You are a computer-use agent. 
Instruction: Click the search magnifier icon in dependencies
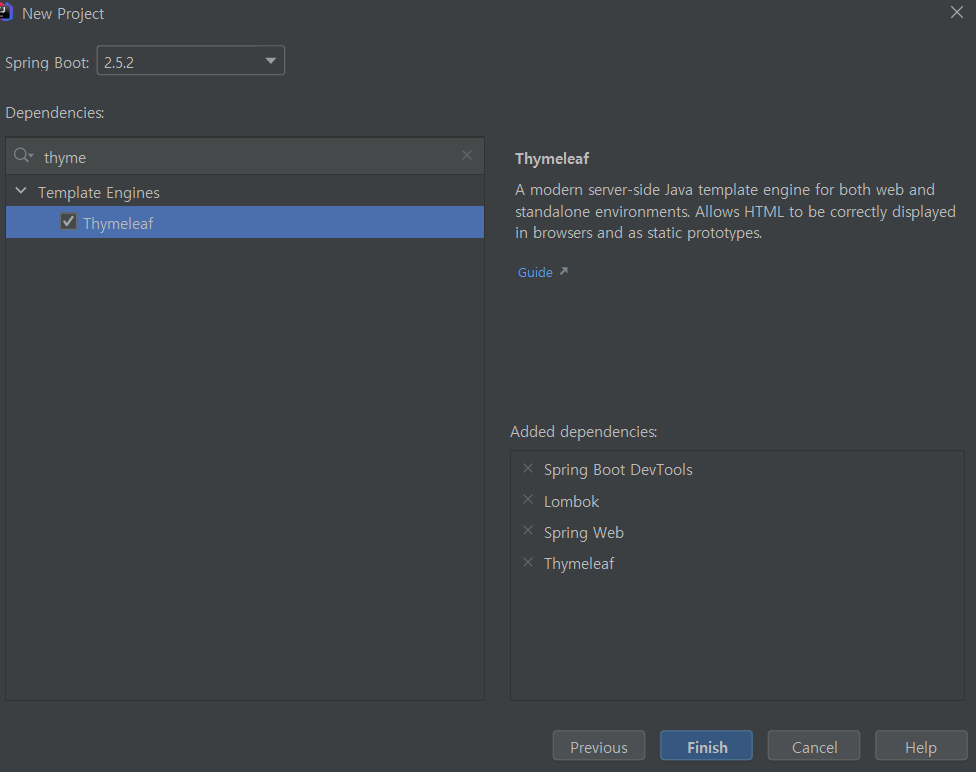pos(23,156)
